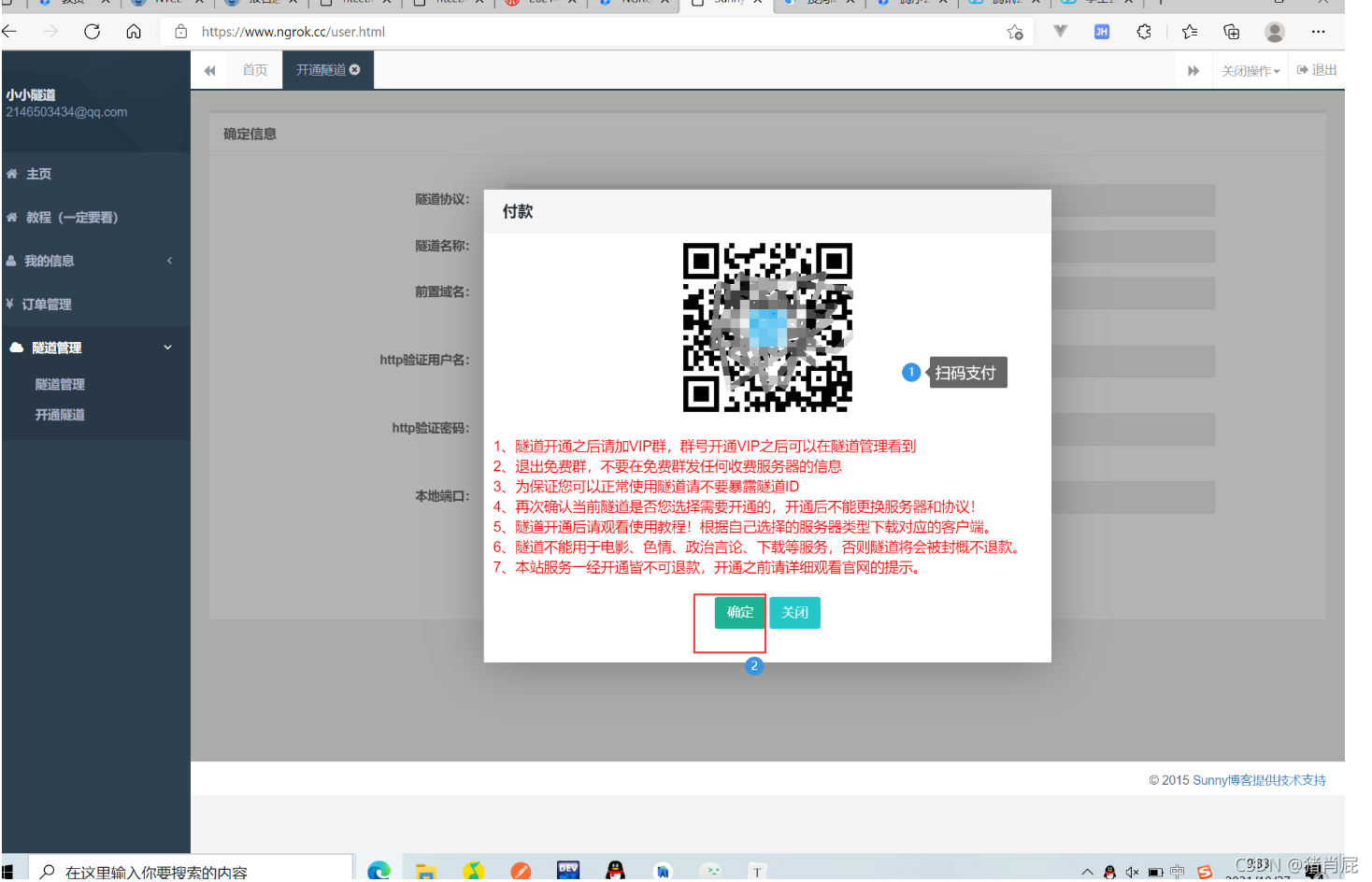Go to the browser home page
Image resolution: width=1372 pixels, height=882 pixels.
click(x=134, y=32)
